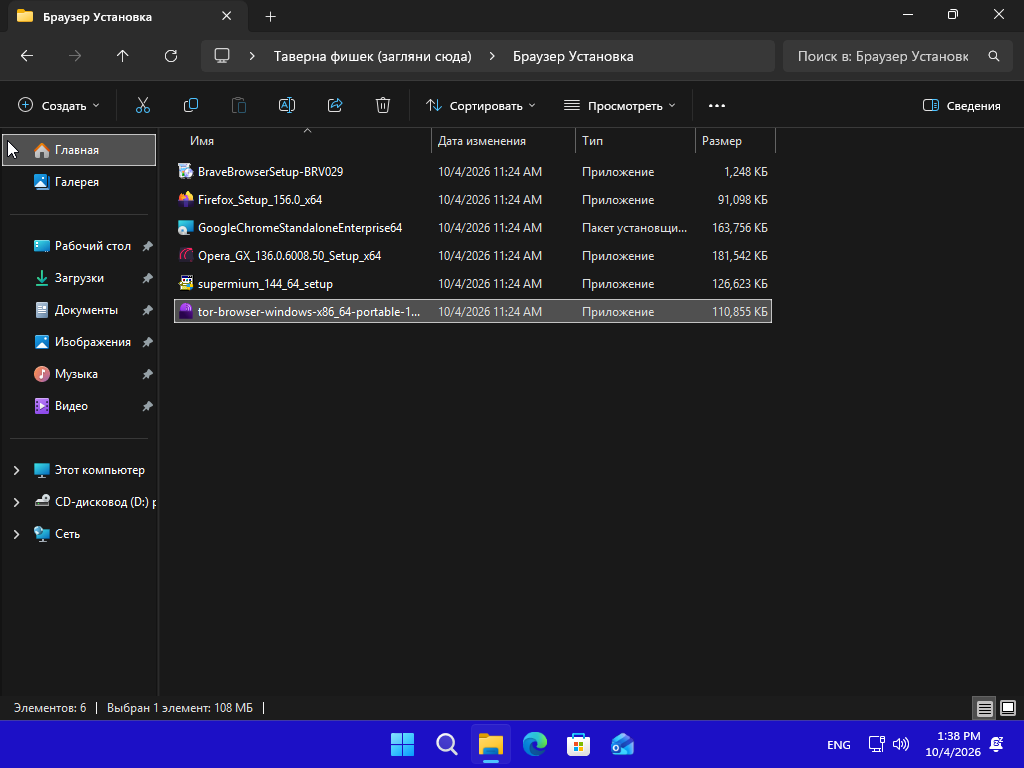
Task: Click the Share icon
Action: [335, 105]
